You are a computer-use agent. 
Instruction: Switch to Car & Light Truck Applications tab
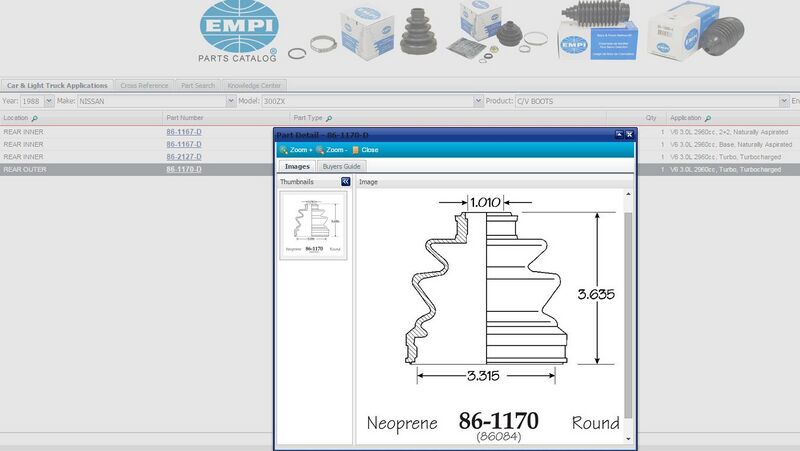pos(57,86)
